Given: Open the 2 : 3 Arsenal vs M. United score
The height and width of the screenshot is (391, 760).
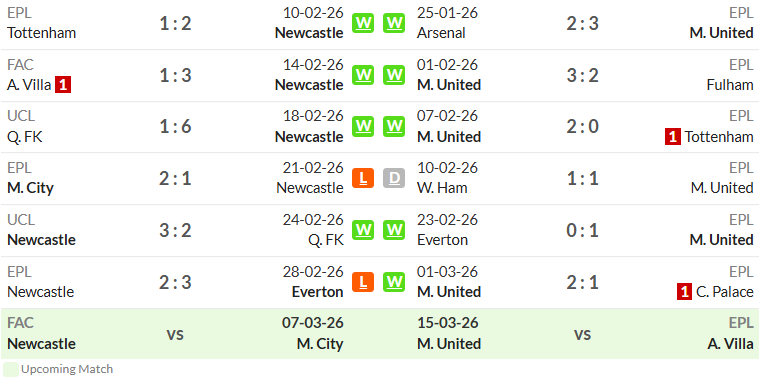Looking at the screenshot, I should click(583, 23).
